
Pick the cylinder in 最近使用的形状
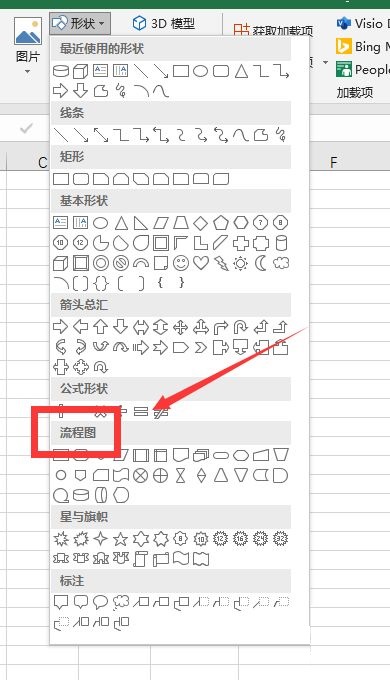pos(61,71)
